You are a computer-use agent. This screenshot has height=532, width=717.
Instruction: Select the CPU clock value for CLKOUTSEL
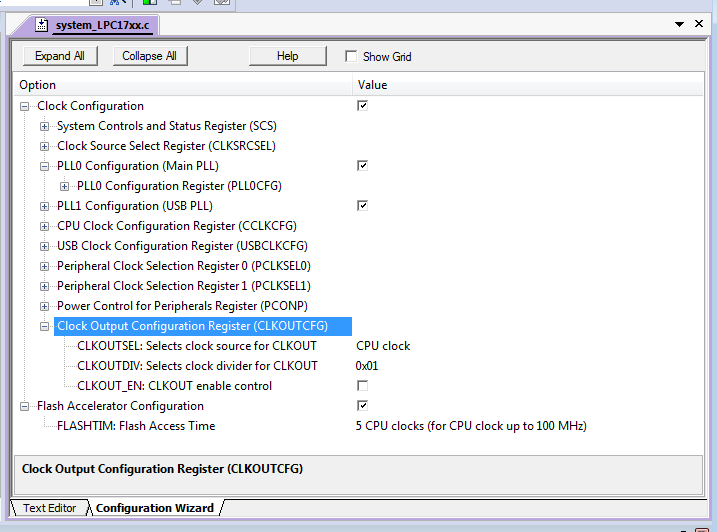pyautogui.click(x=384, y=346)
